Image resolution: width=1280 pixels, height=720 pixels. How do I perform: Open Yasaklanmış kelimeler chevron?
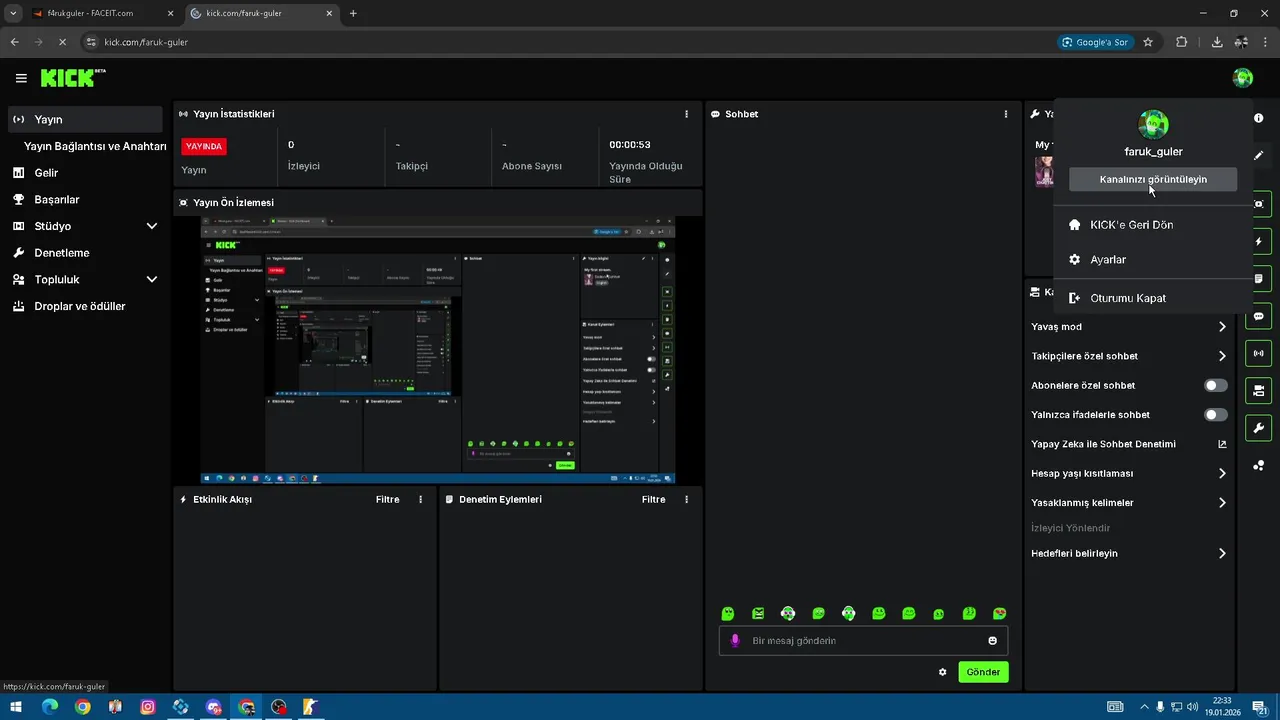(x=1222, y=502)
